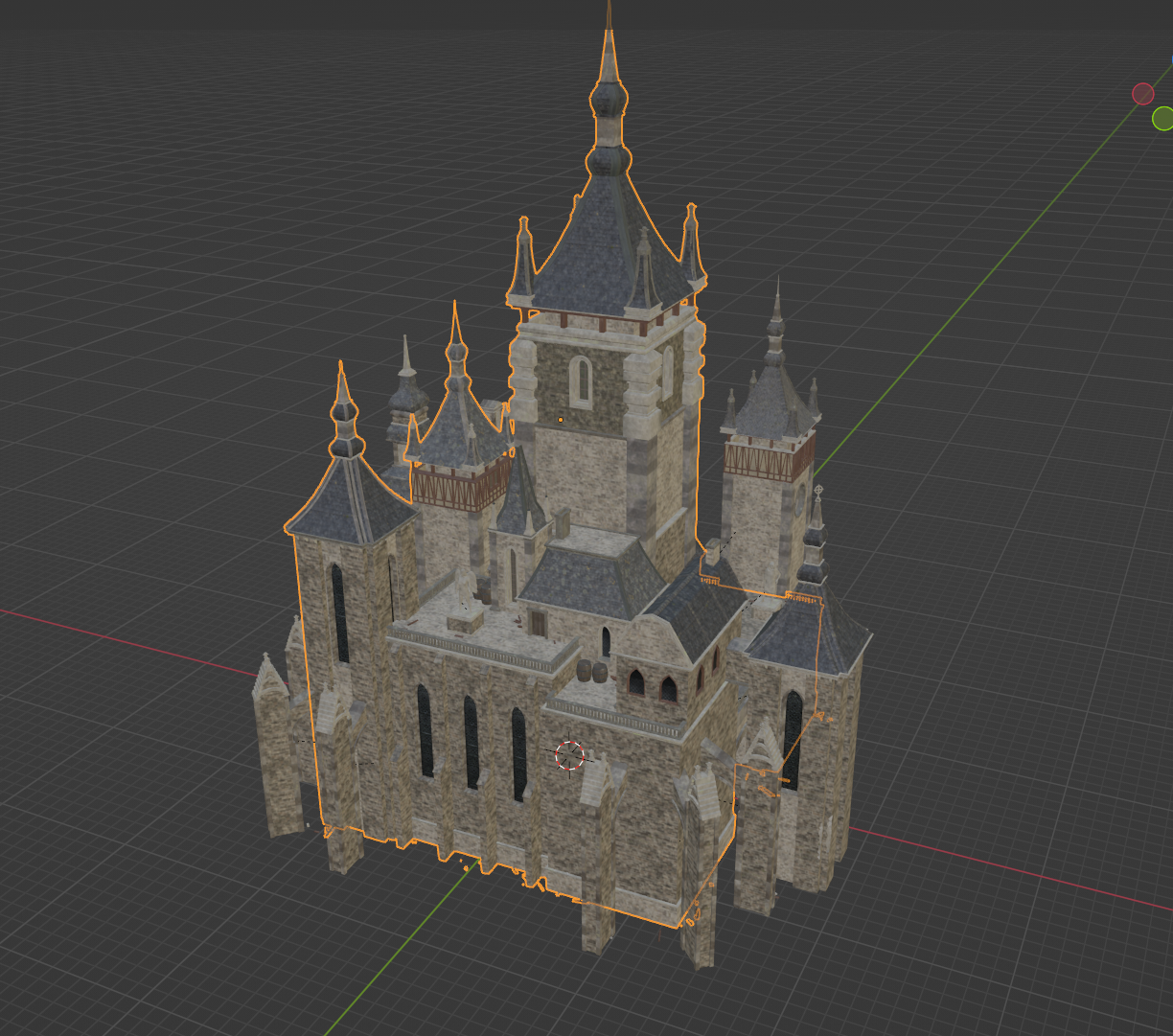This screenshot has height=1036, width=1173.
Task: Click the red-white 3D cursor on the castle
Action: coord(570,755)
